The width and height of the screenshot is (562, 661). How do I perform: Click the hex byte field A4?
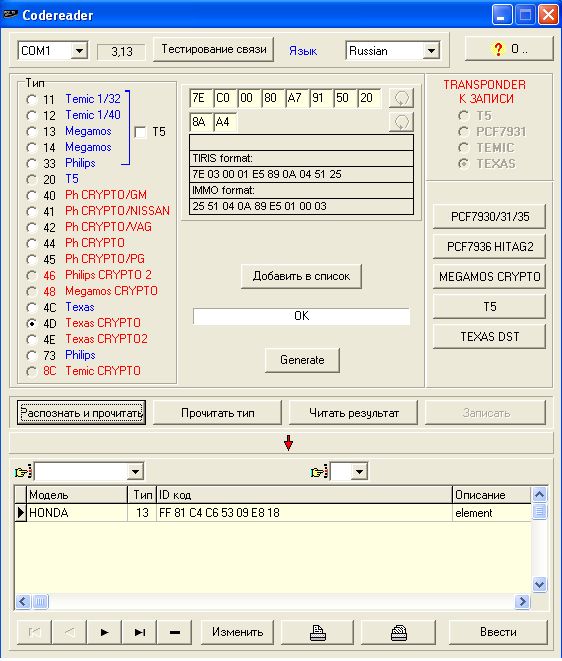[x=225, y=122]
